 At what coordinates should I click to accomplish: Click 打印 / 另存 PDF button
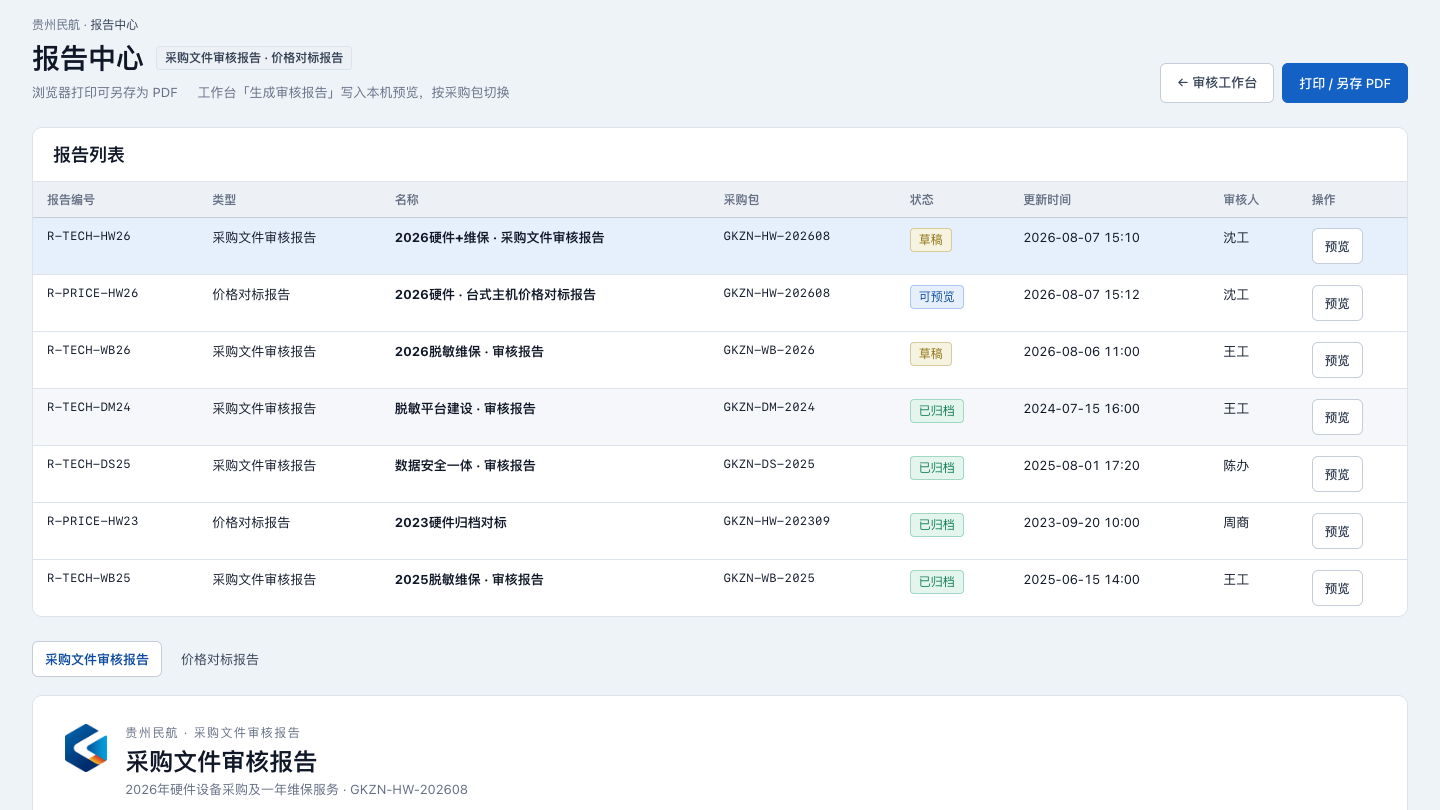pos(1345,83)
